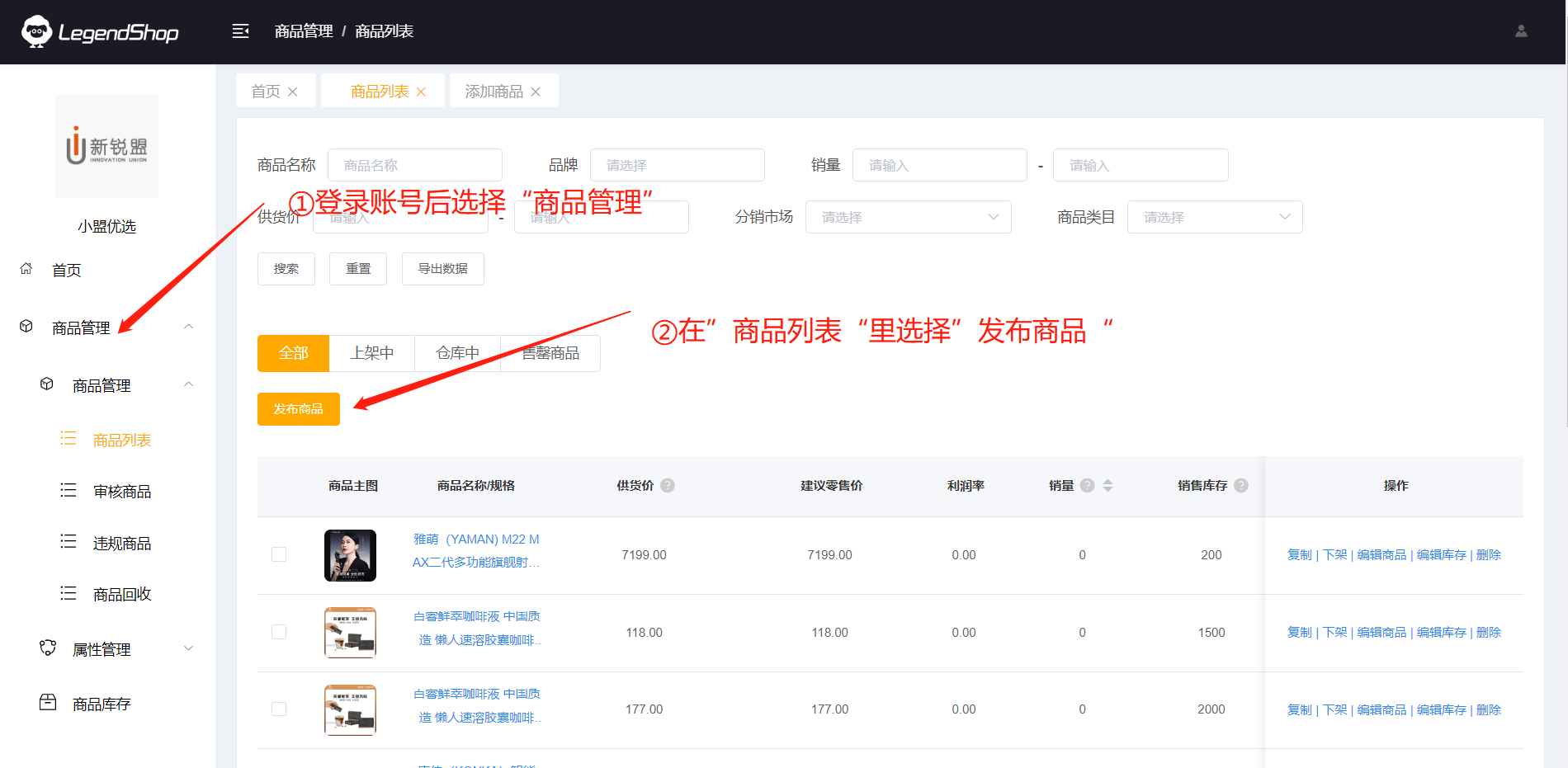Image resolution: width=1568 pixels, height=768 pixels.
Task: Sort the table by 销量 arrows
Action: pyautogui.click(x=1108, y=486)
